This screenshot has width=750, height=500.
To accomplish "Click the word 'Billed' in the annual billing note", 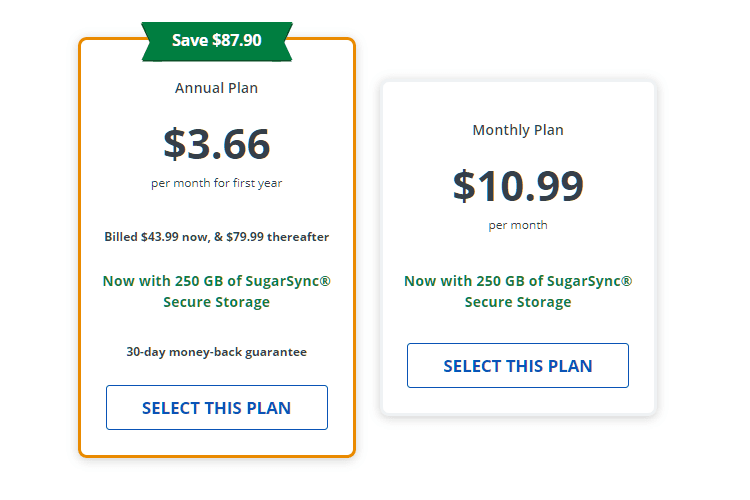I will pyautogui.click(x=121, y=237).
